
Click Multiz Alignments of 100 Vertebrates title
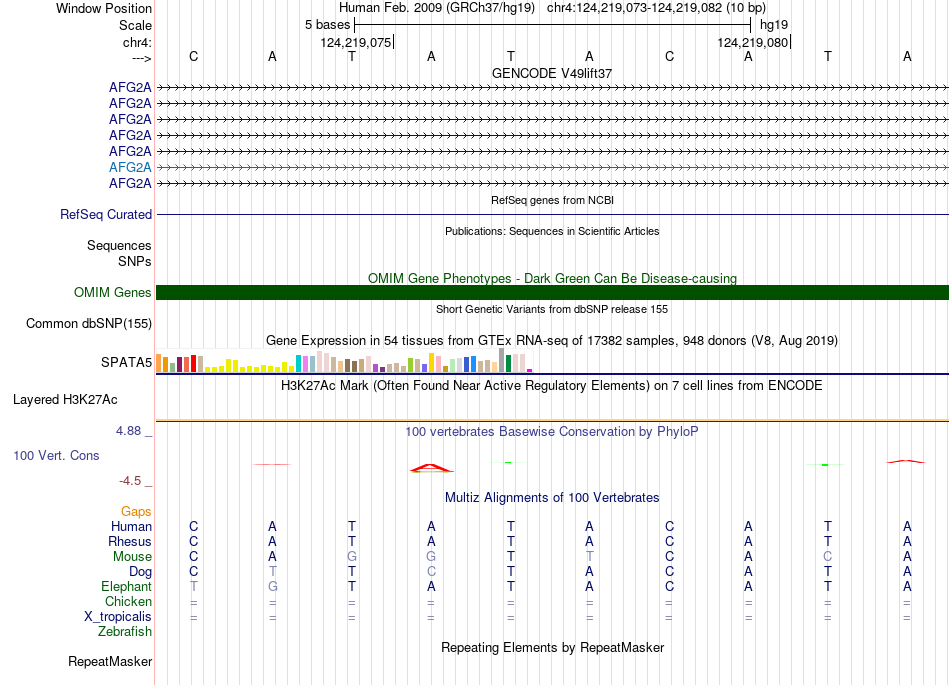click(x=552, y=498)
